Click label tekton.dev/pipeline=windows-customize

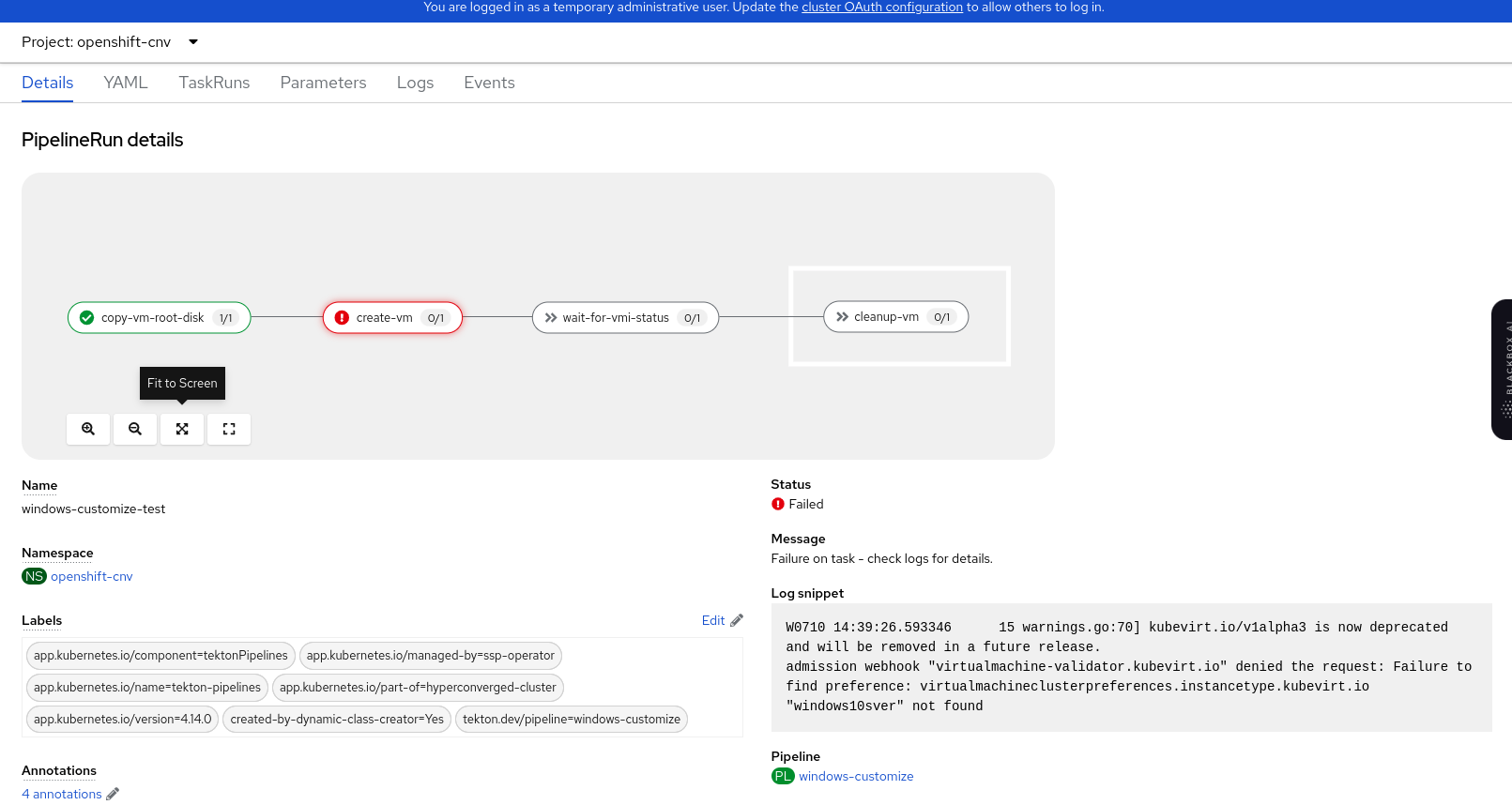pyautogui.click(x=572, y=720)
